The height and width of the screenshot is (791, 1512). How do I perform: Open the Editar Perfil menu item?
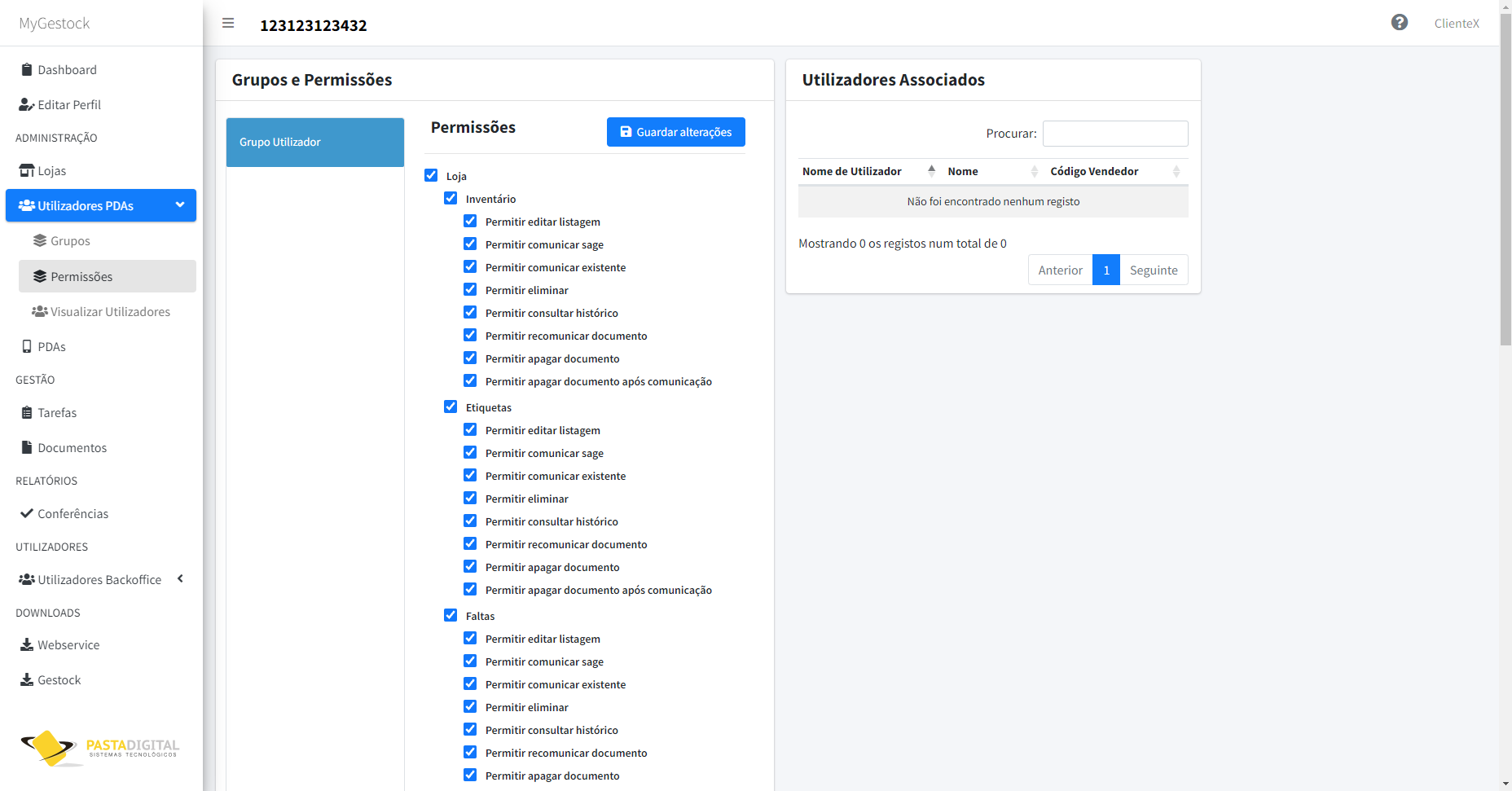tap(101, 105)
